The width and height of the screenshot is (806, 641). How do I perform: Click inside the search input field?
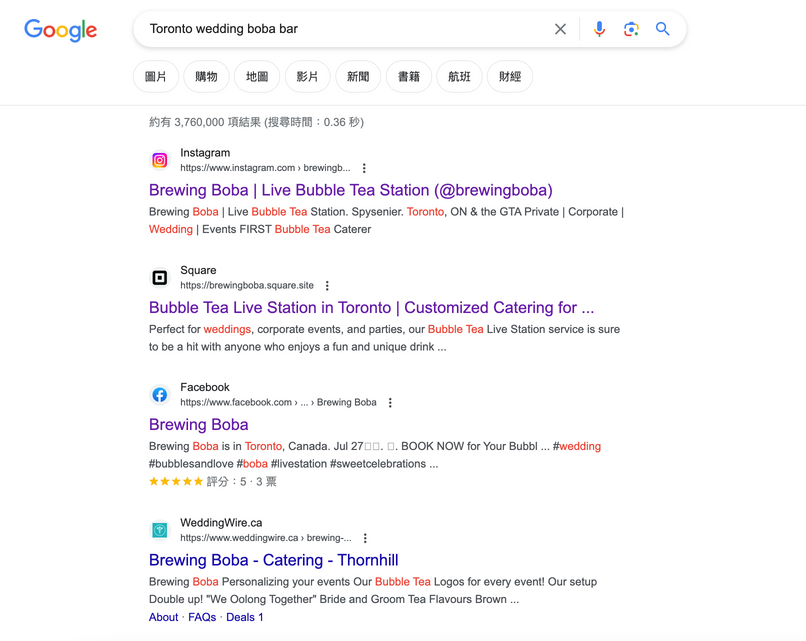coord(340,29)
